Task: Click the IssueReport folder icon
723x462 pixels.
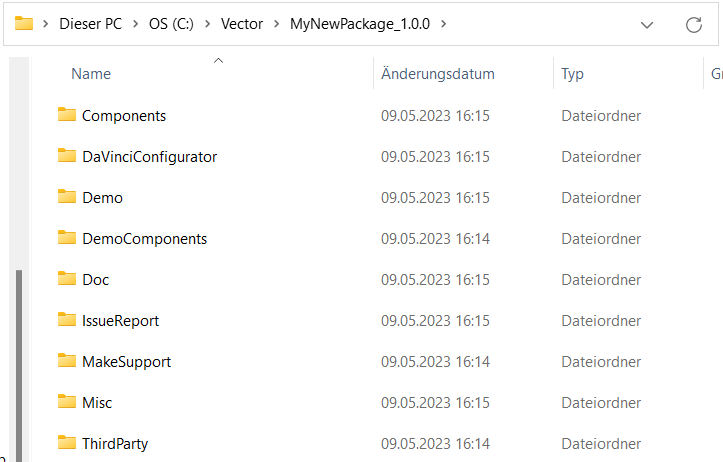Action: (67, 320)
